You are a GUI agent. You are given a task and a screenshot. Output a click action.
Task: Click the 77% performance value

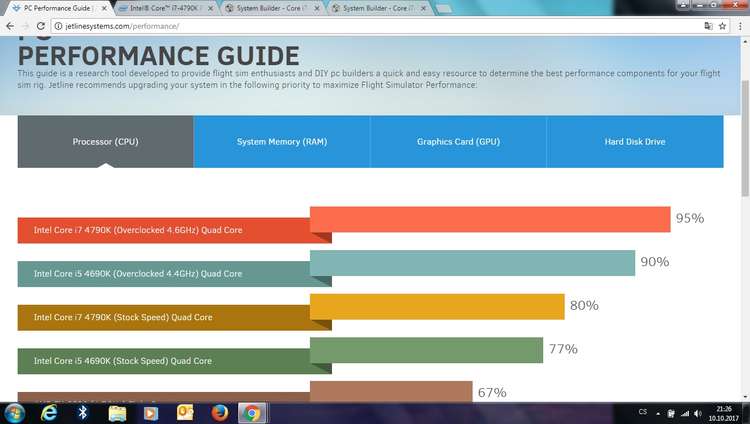pyautogui.click(x=563, y=349)
